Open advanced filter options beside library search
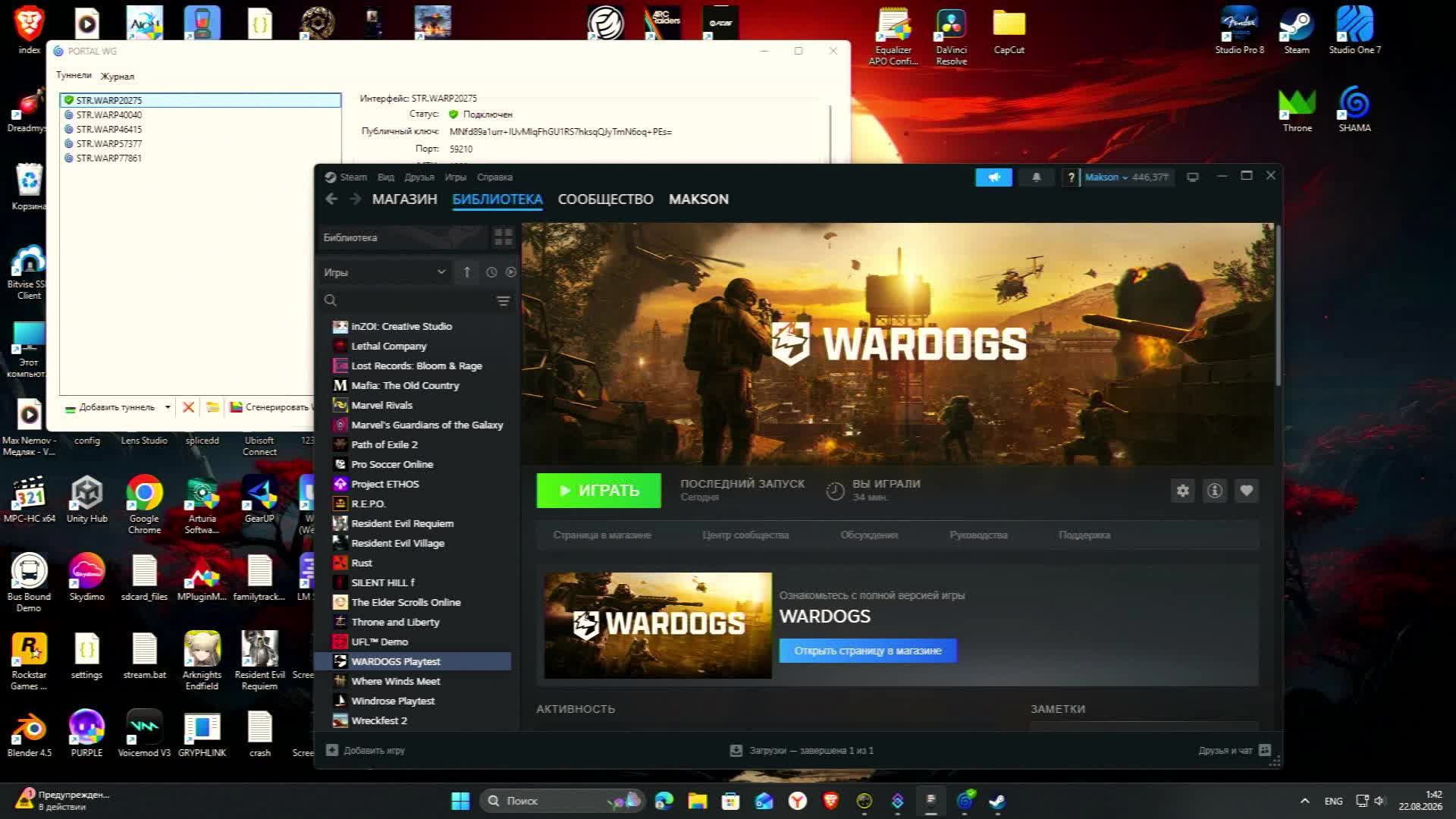 point(503,301)
